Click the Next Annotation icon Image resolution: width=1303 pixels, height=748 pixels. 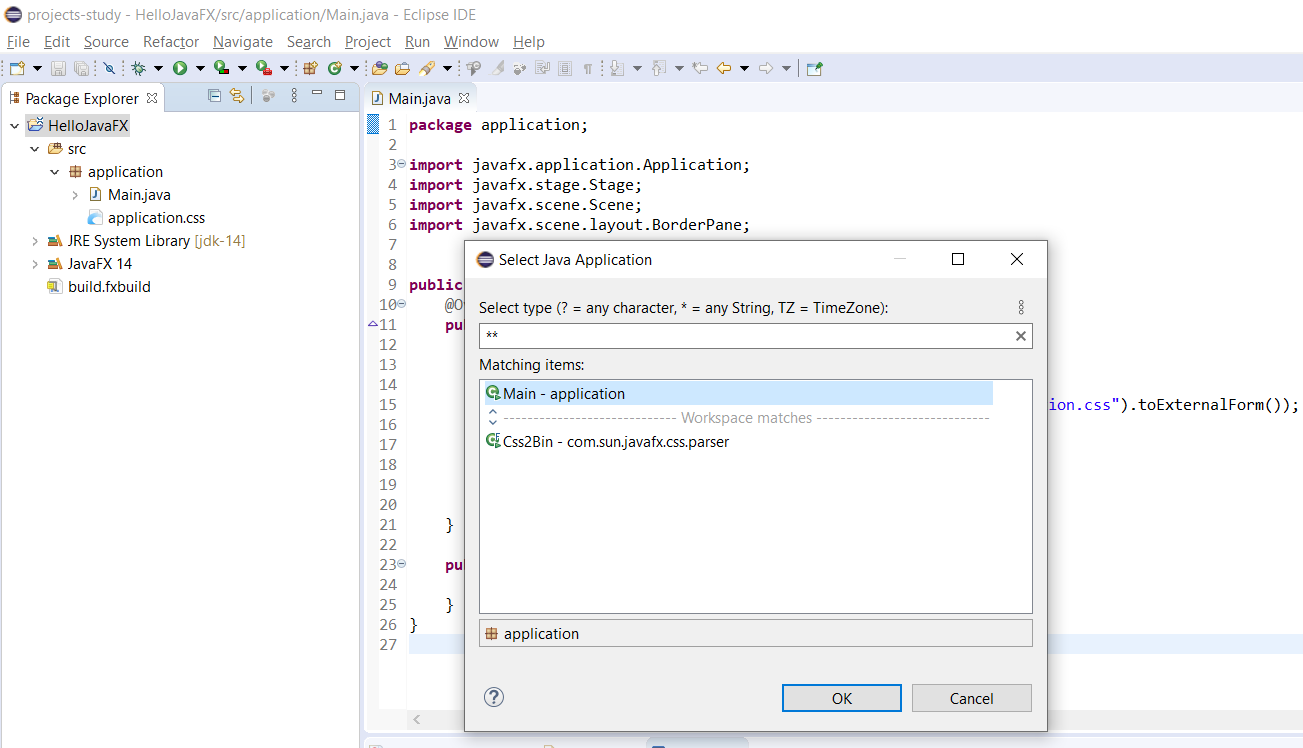click(x=615, y=68)
